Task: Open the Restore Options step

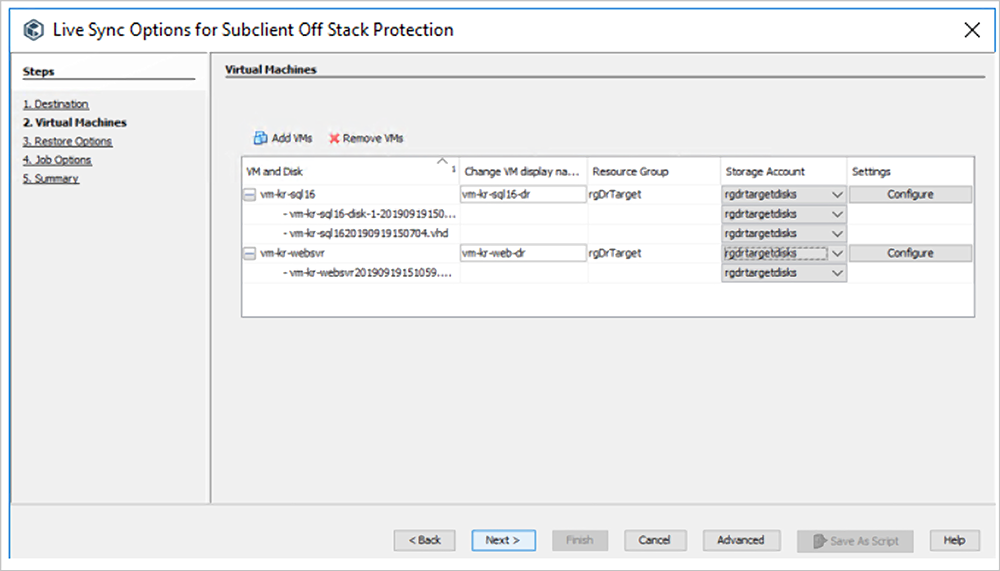Action: (x=67, y=141)
